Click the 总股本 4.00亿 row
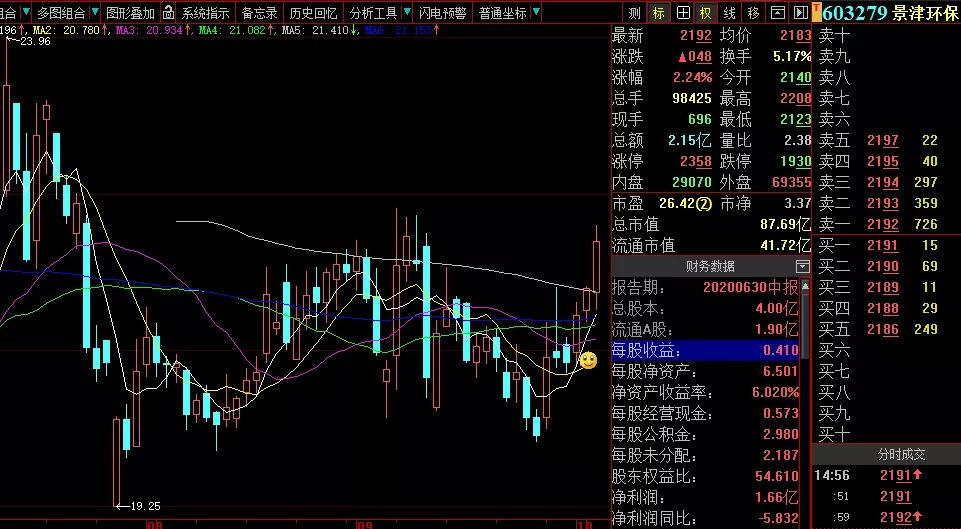This screenshot has height=529, width=961. (705, 308)
